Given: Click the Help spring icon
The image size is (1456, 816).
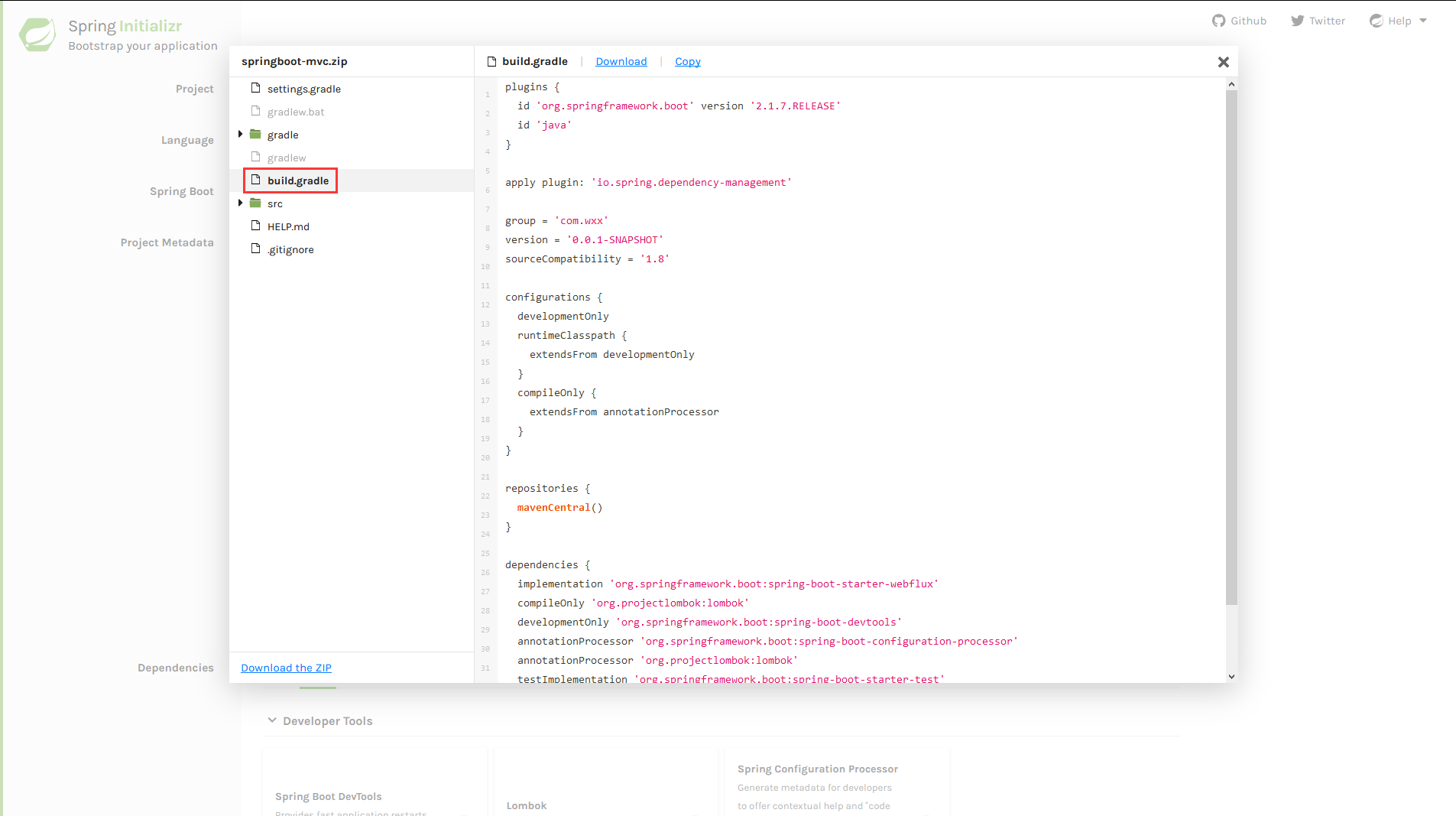Looking at the screenshot, I should [1377, 21].
